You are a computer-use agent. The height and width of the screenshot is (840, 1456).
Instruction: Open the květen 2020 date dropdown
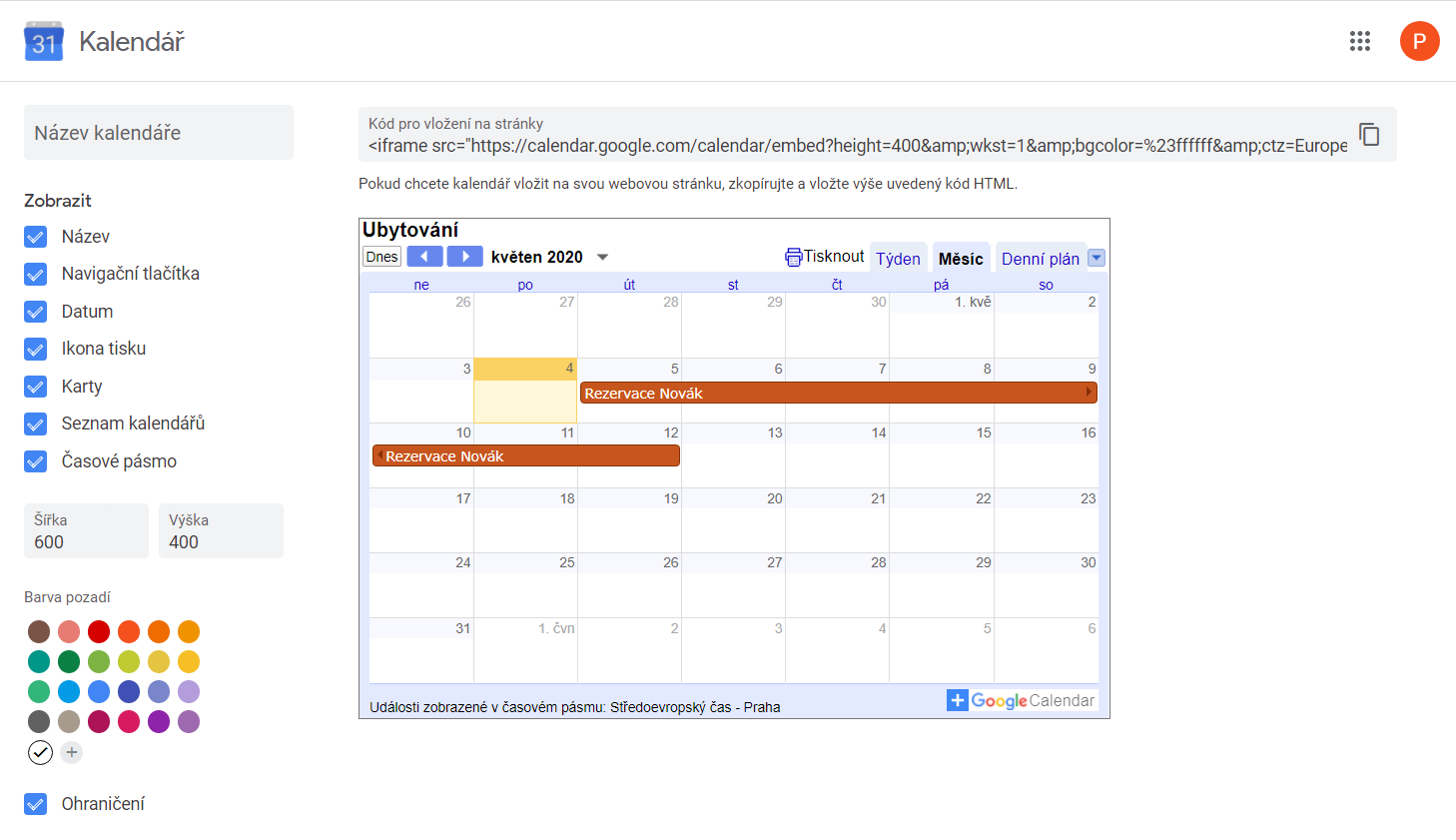pos(602,257)
